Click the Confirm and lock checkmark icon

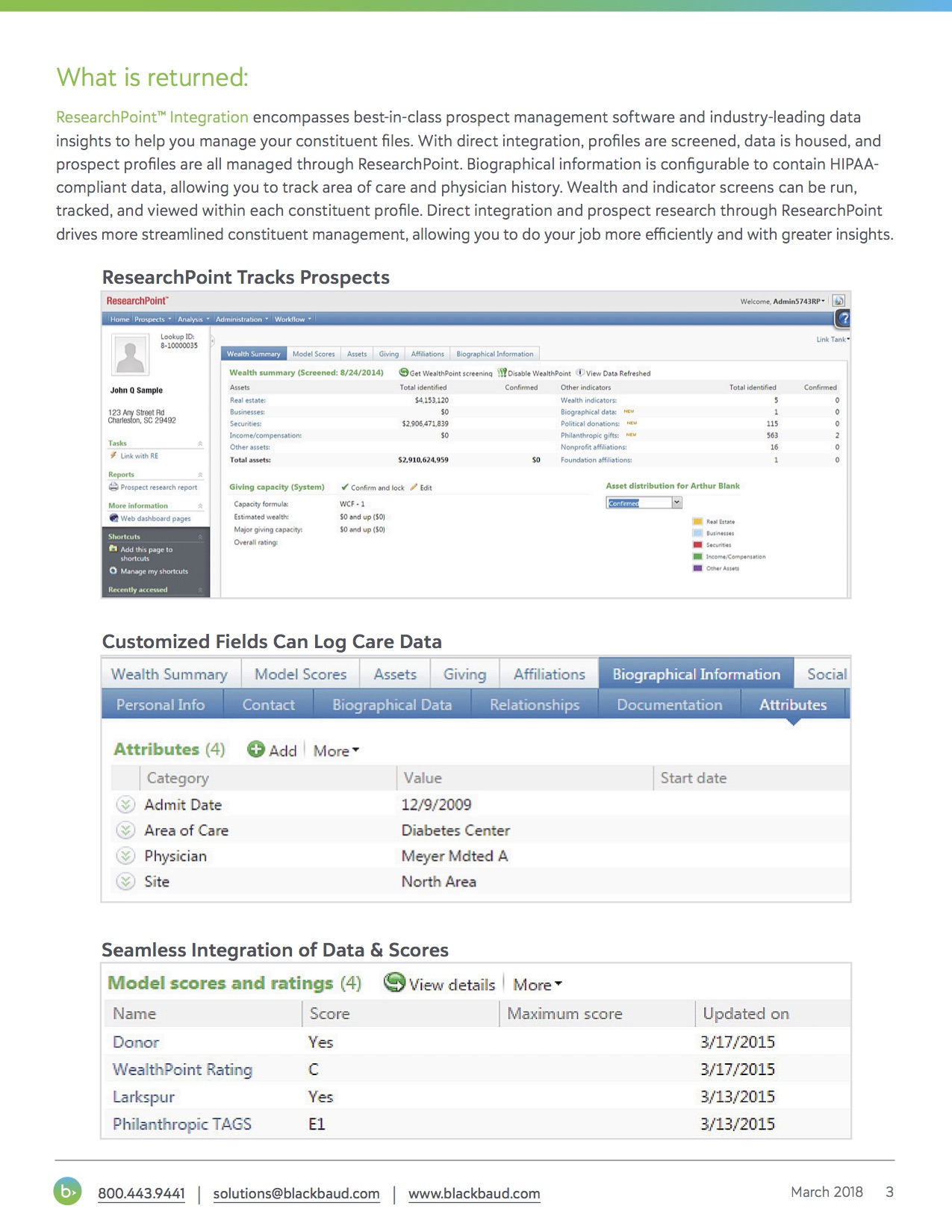point(345,488)
